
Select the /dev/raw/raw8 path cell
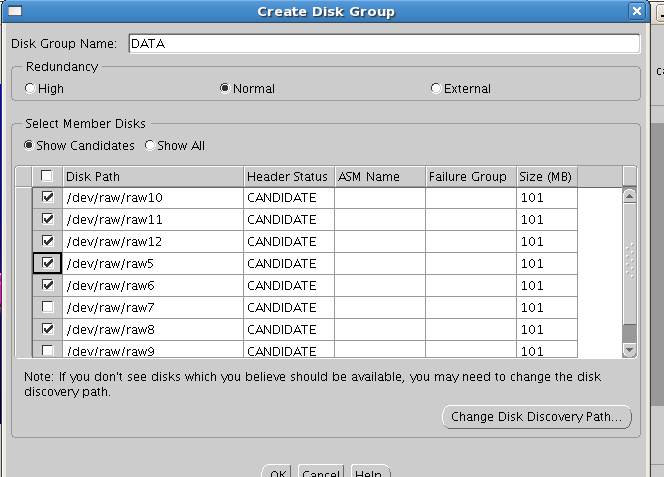[x=153, y=330]
